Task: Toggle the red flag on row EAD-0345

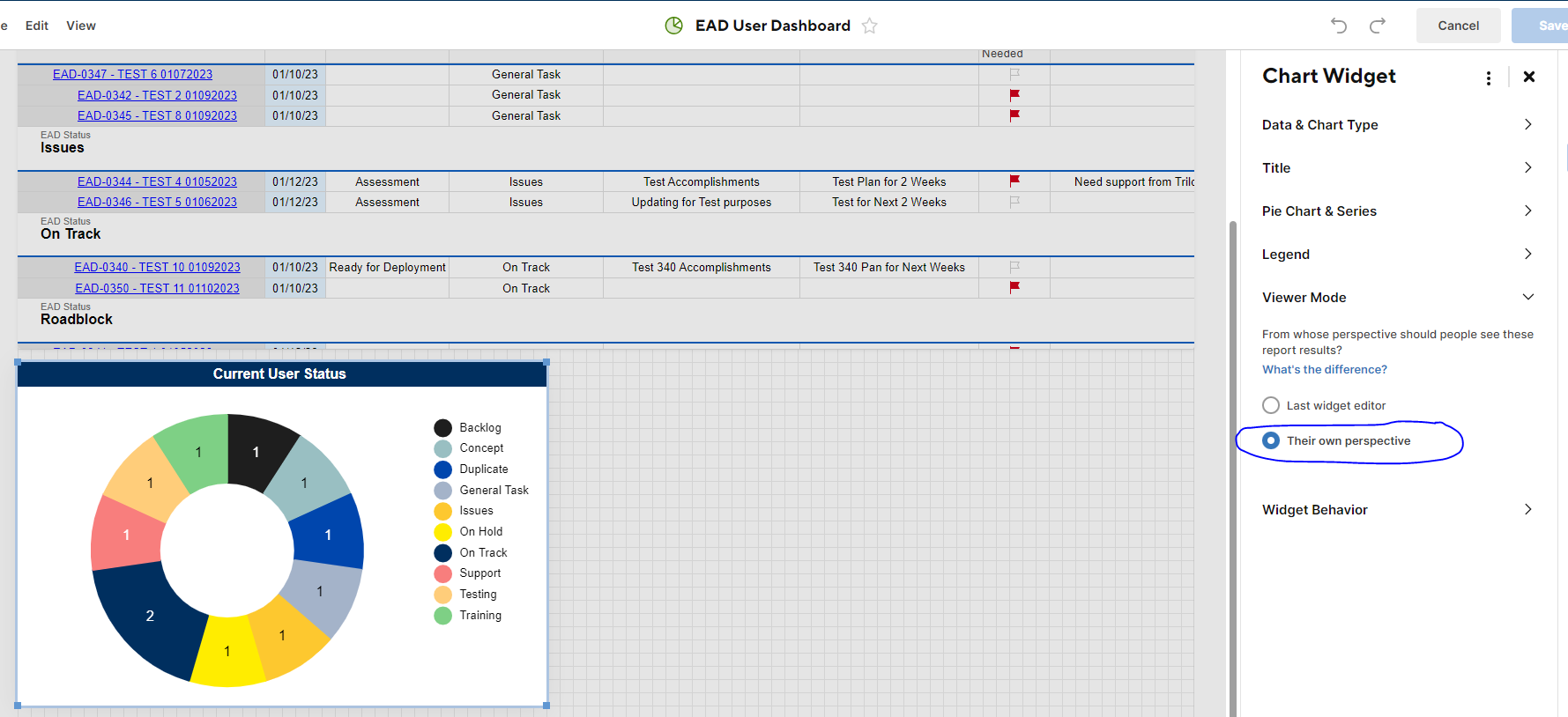Action: pyautogui.click(x=1014, y=115)
